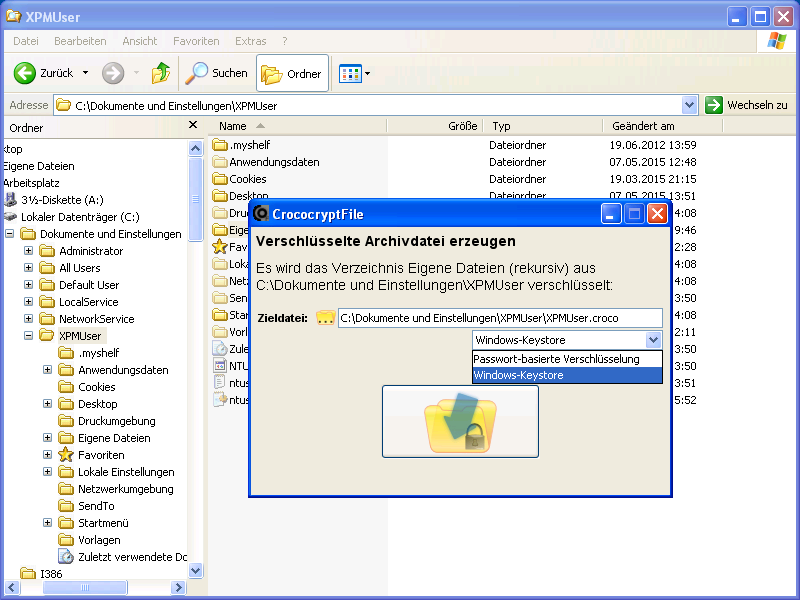The height and width of the screenshot is (600, 800).
Task: Toggle the encryption method combo box arrow
Action: pos(653,340)
